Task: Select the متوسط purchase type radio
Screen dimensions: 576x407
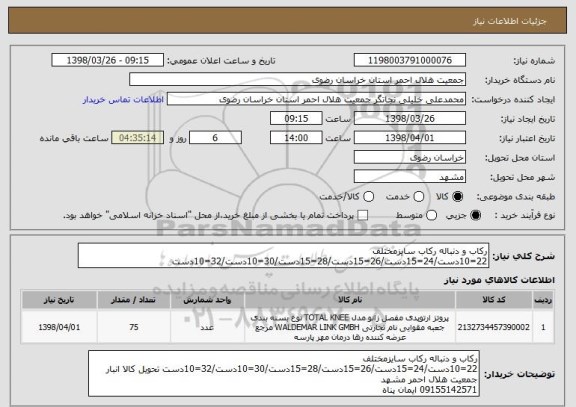Action: 431,216
